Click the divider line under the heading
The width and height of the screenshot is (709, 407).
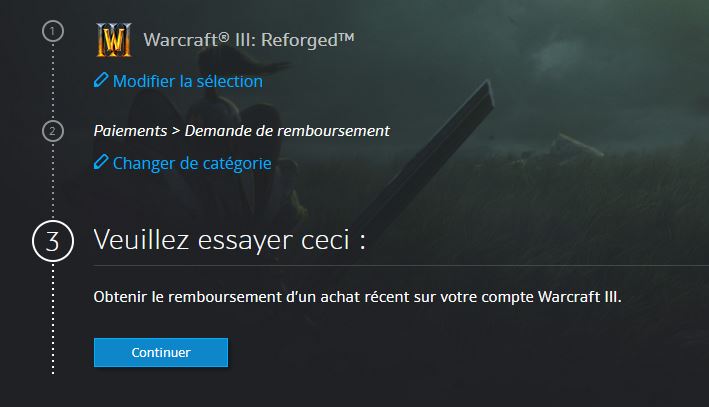pos(401,265)
